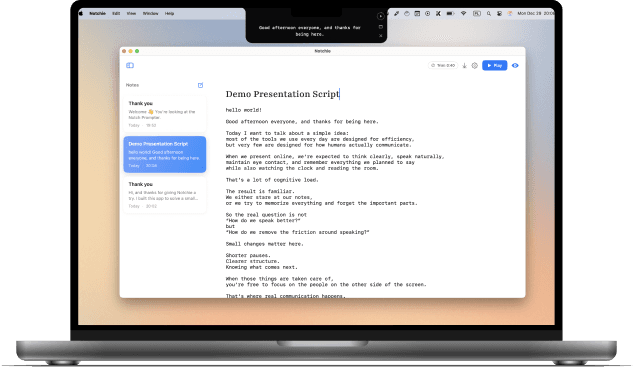
Task: Click the date and time in menu bar
Action: click(x=536, y=13)
